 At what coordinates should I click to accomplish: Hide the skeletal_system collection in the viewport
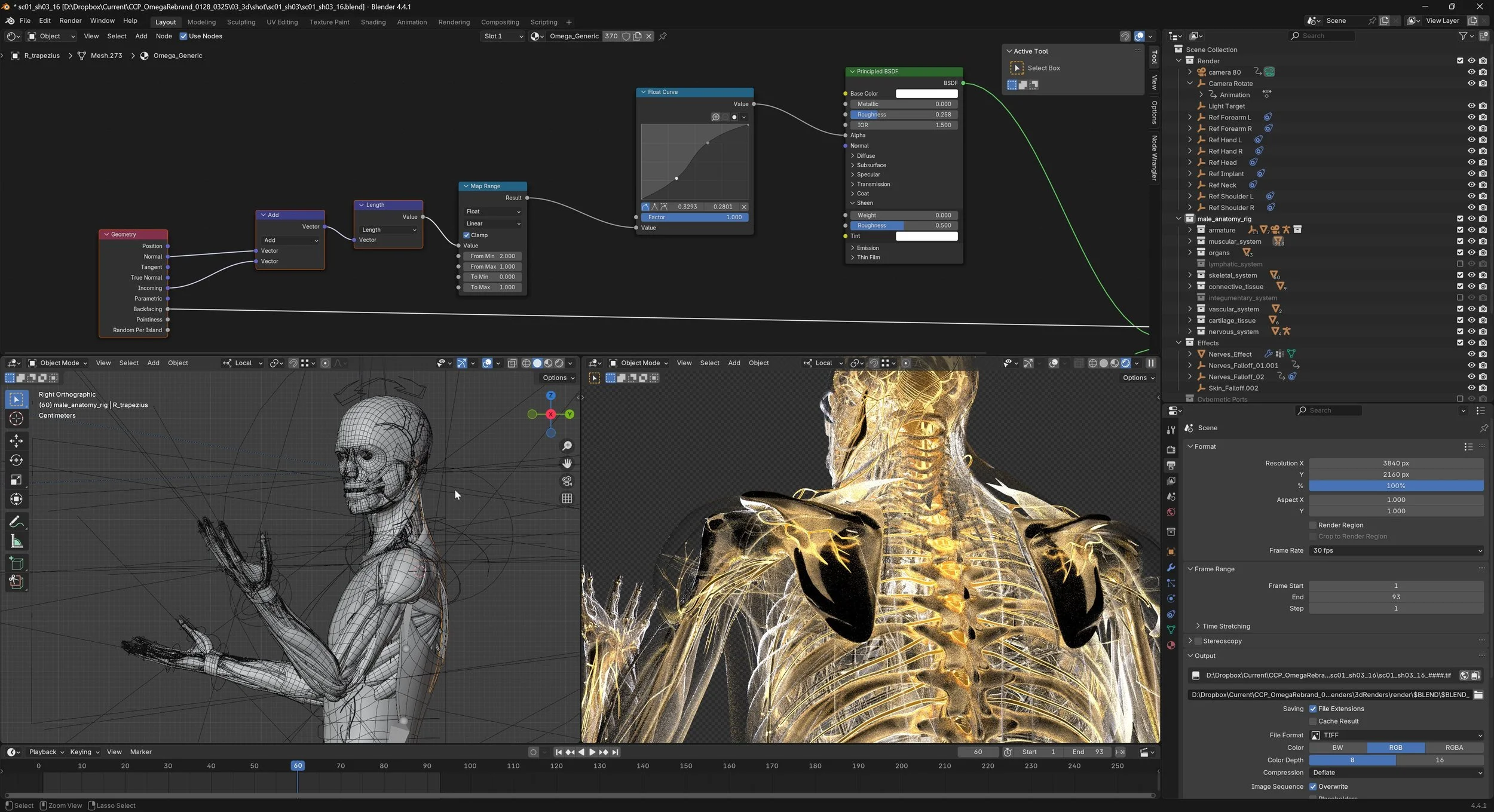pos(1471,275)
